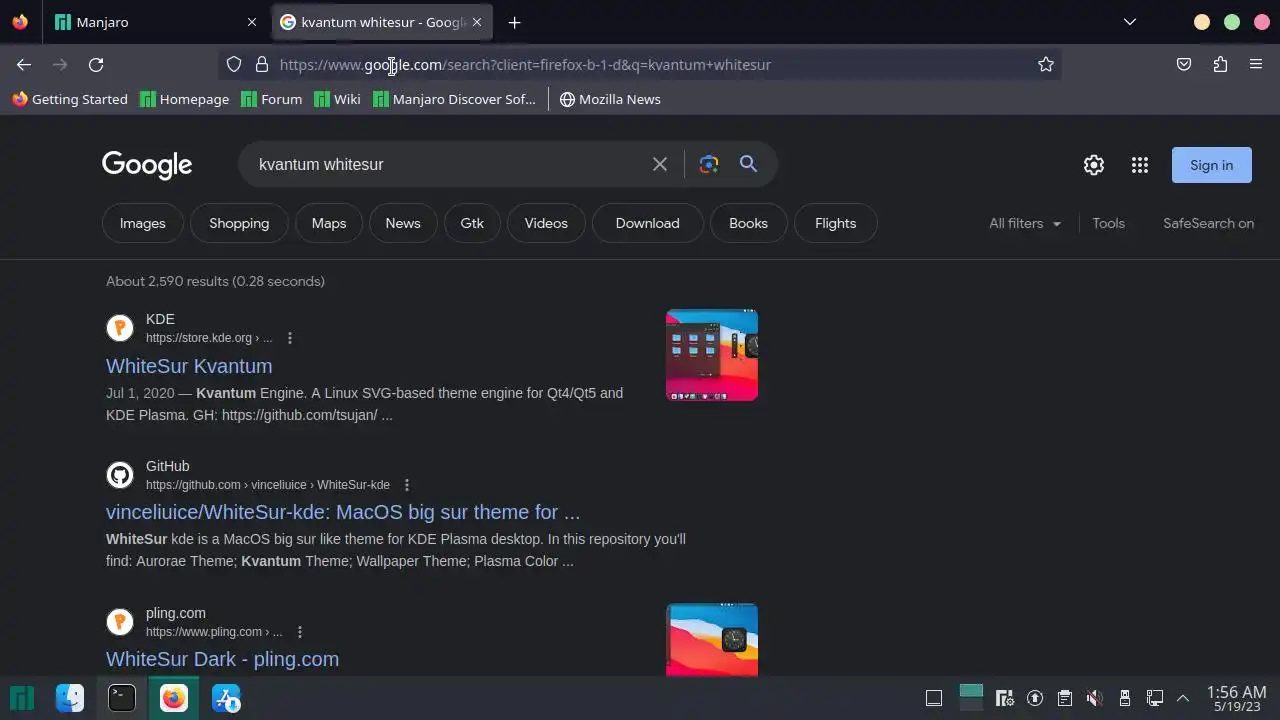Open Manjaro Discover Software bookmark
Viewport: 1280px width, 720px height.
click(454, 99)
